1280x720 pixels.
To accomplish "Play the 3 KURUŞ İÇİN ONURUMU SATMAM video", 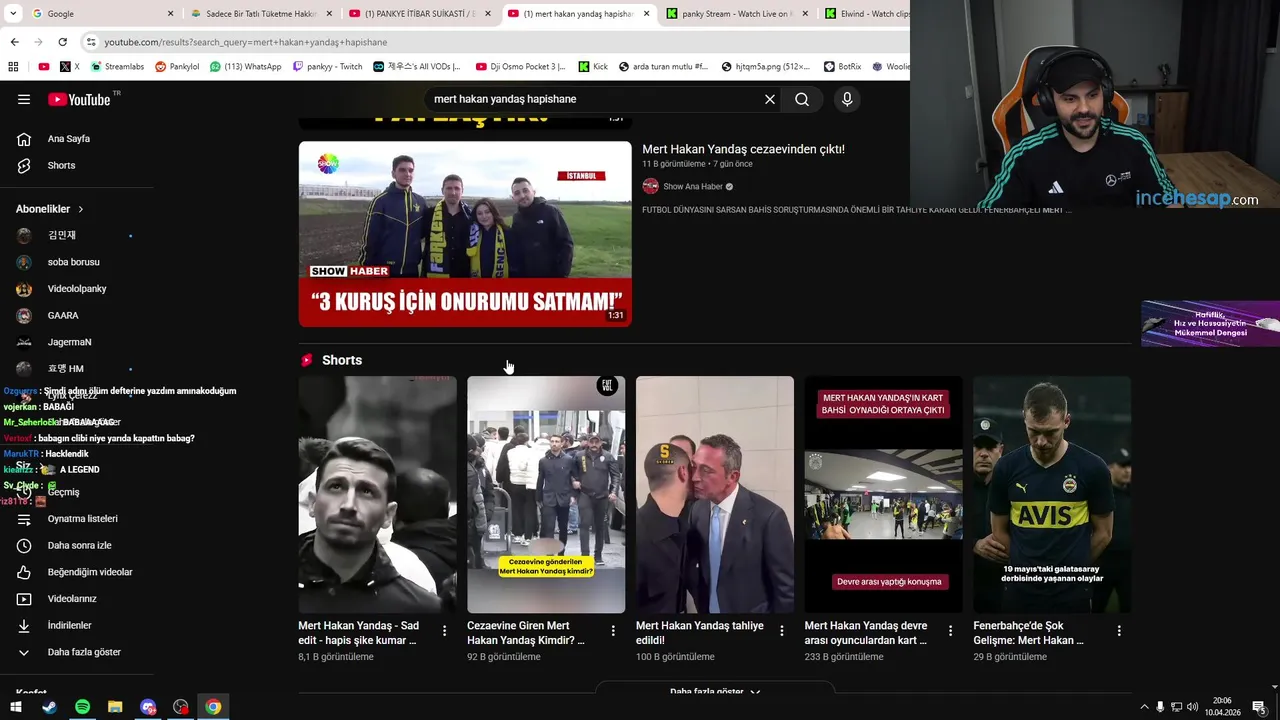I will (x=465, y=234).
